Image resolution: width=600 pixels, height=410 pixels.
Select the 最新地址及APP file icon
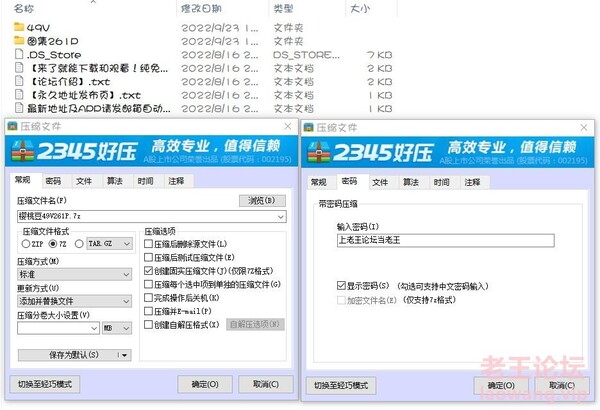tap(19, 108)
